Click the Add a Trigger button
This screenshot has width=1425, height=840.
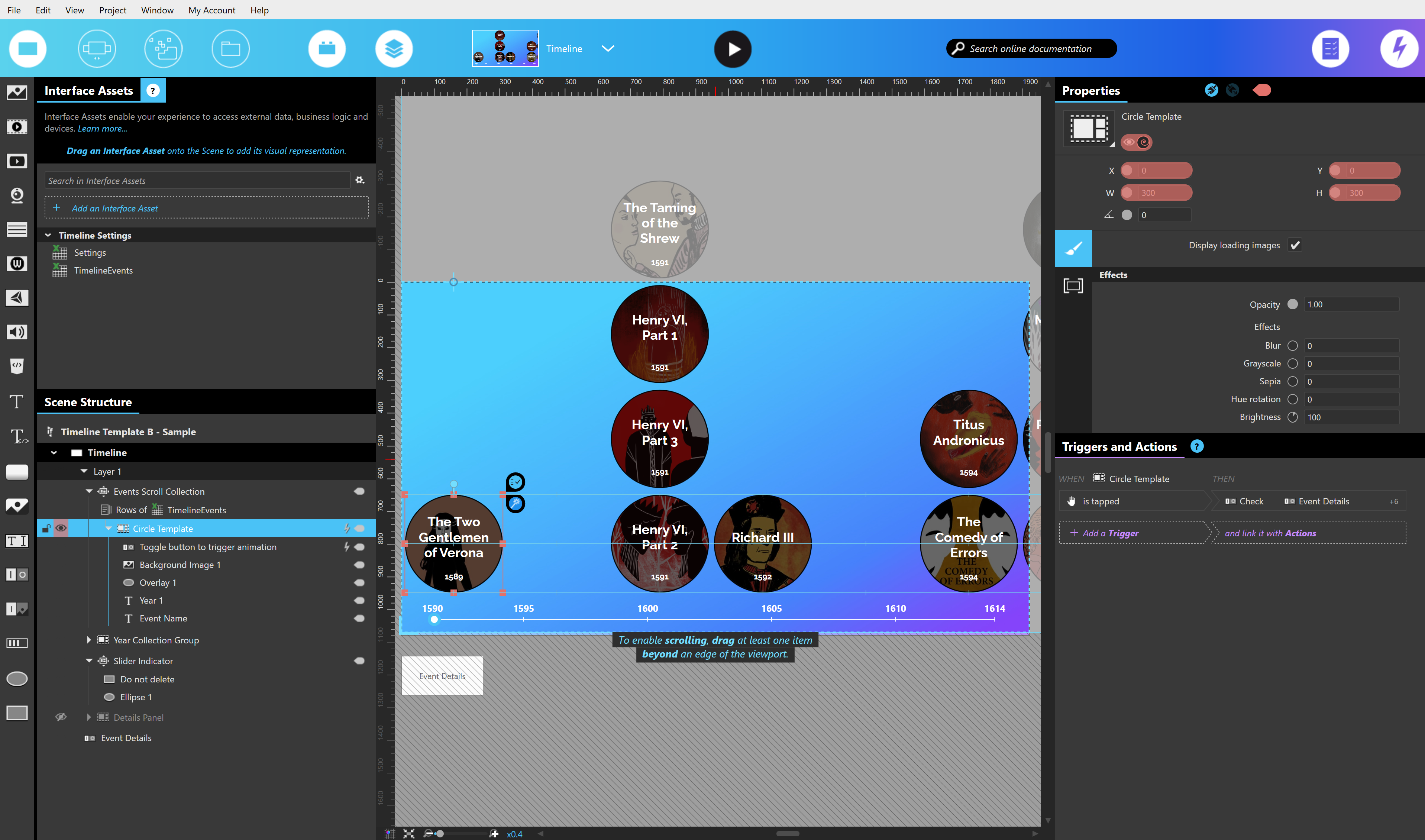pyautogui.click(x=1104, y=533)
